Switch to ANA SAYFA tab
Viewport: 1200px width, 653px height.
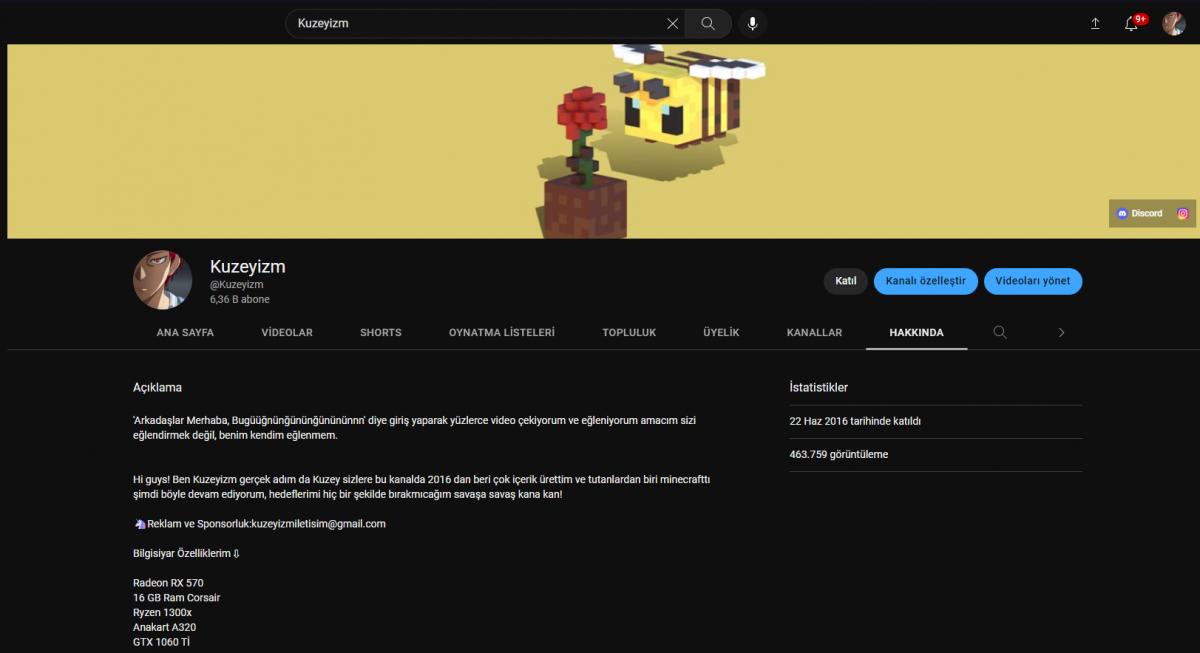(185, 332)
